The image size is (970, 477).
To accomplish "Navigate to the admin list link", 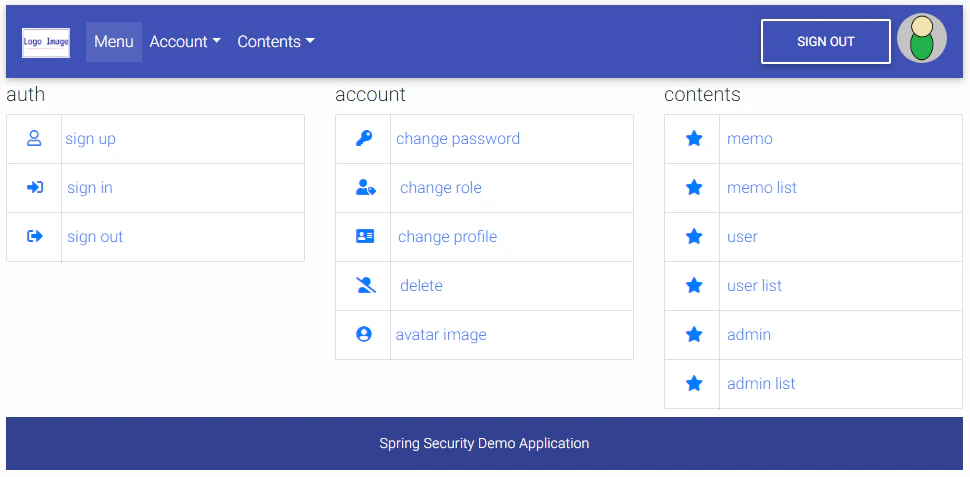I will click(761, 384).
